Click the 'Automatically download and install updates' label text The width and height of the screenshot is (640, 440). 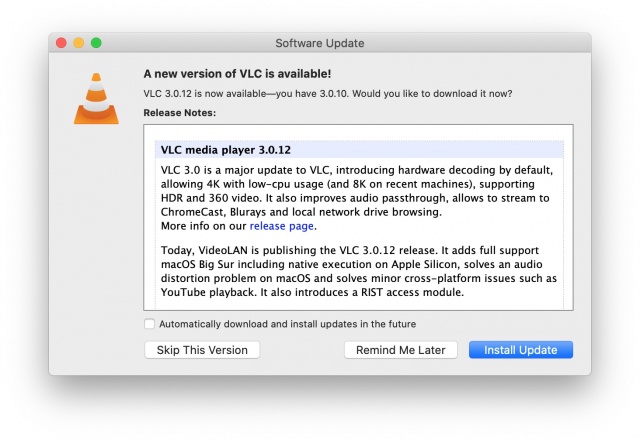pos(287,324)
